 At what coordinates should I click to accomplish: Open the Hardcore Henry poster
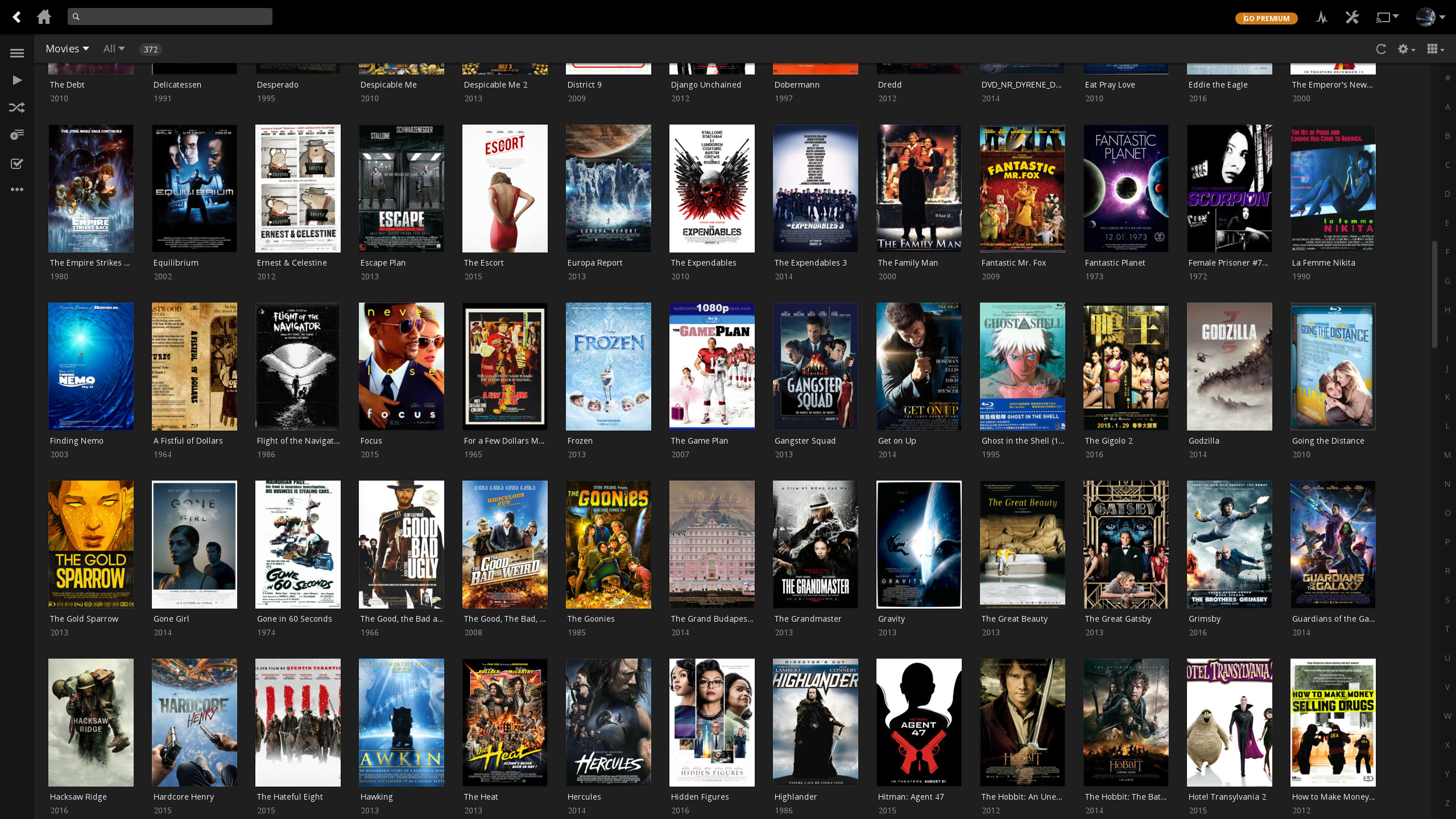click(x=195, y=722)
